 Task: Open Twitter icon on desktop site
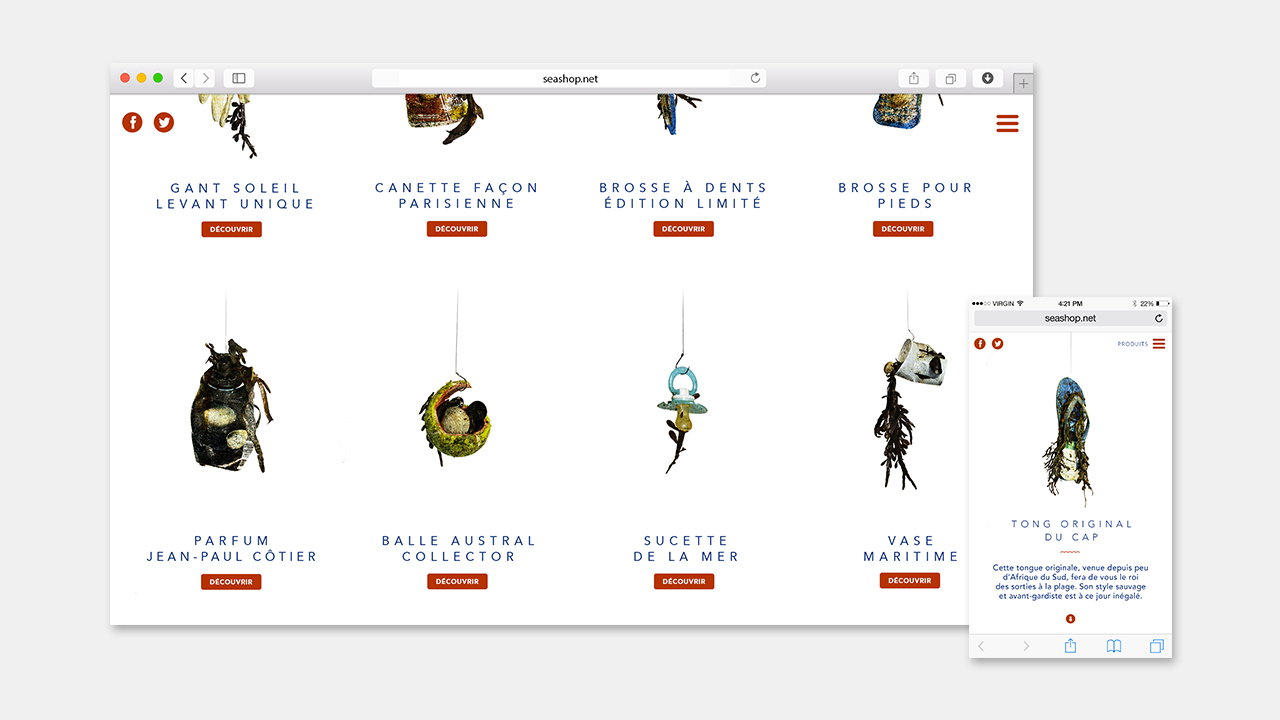pos(164,122)
